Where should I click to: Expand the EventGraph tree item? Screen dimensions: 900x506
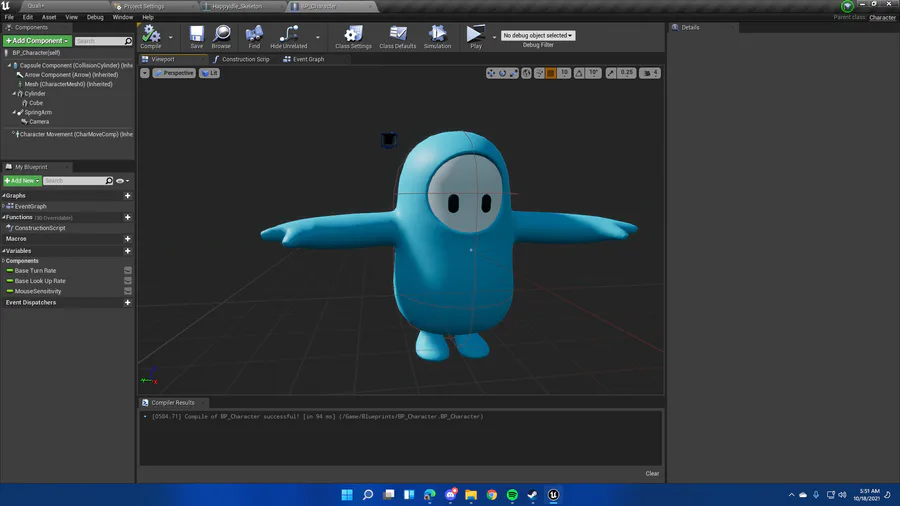click(x=4, y=206)
